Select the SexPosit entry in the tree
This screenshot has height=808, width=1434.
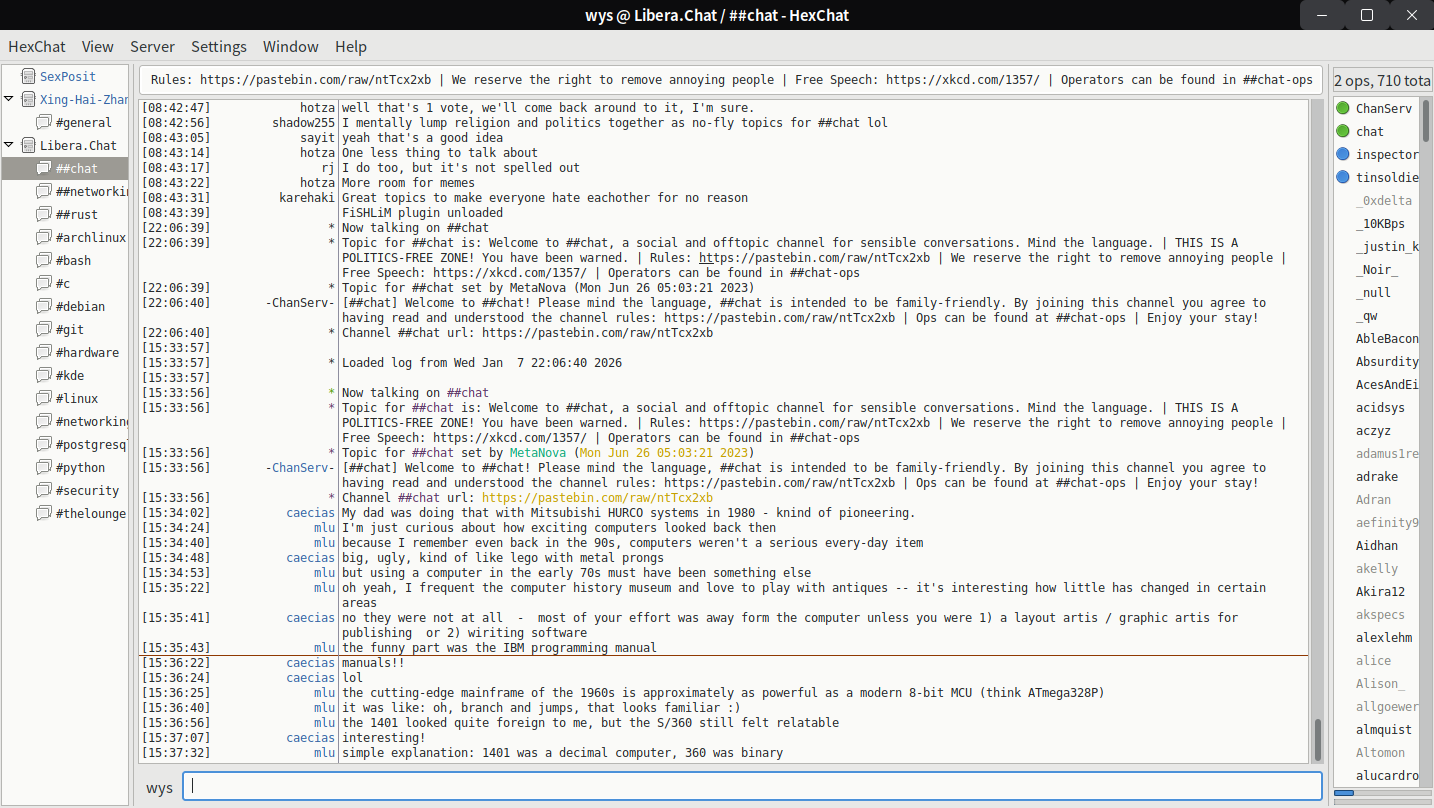[67, 76]
